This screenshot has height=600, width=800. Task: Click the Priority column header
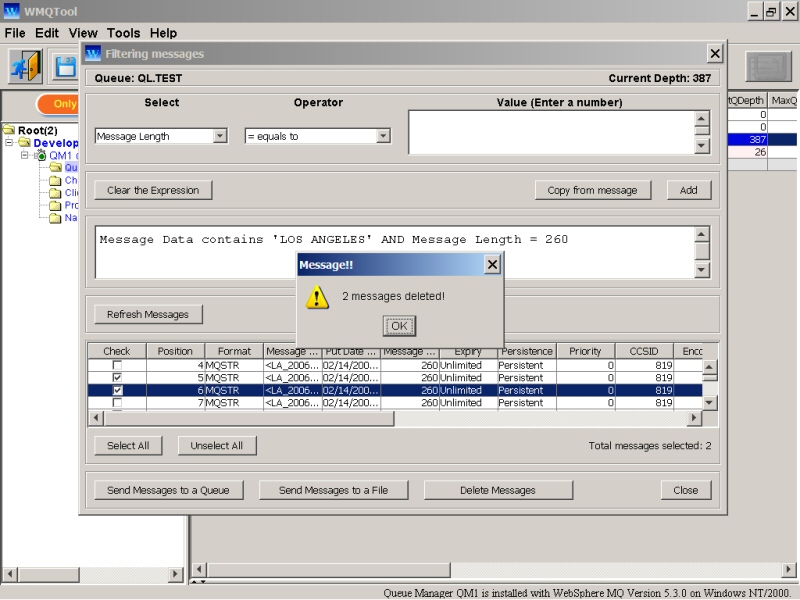point(585,351)
